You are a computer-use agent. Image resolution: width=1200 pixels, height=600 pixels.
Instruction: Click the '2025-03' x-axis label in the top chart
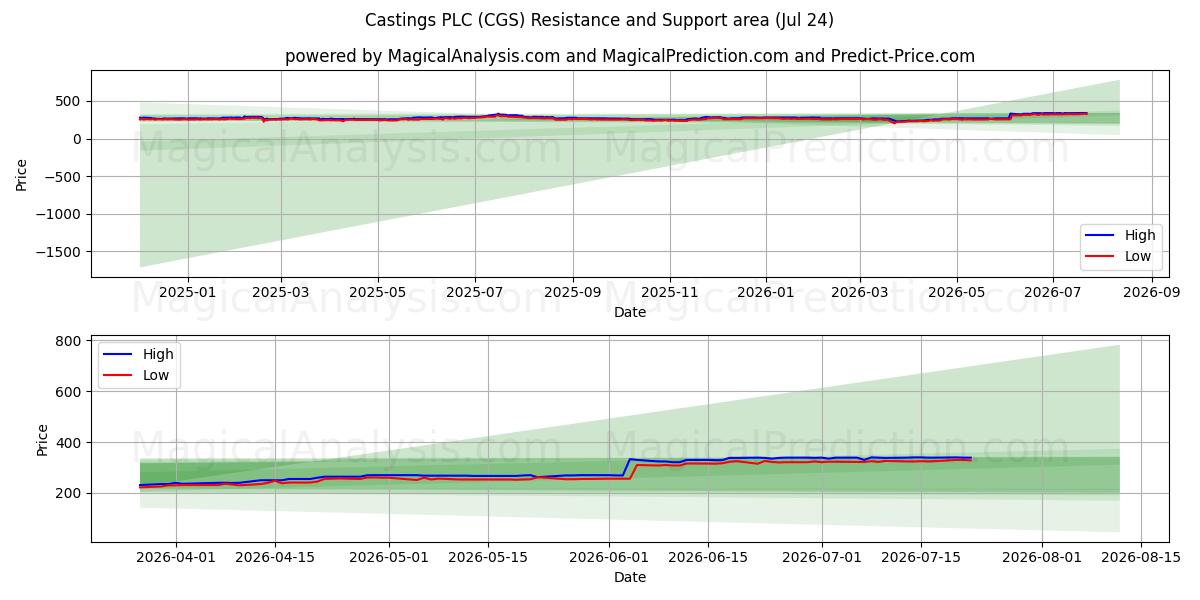click(281, 293)
